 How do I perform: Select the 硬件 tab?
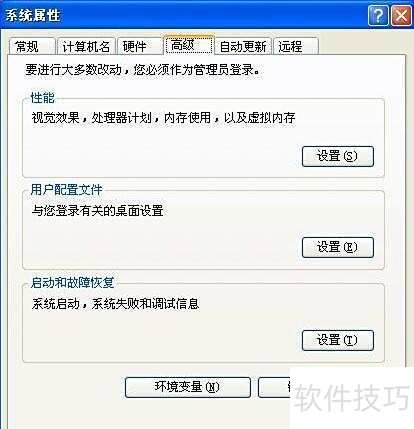[x=140, y=46]
